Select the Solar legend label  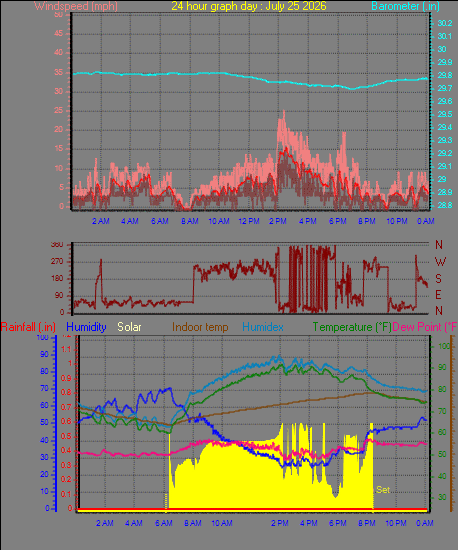(x=129, y=327)
